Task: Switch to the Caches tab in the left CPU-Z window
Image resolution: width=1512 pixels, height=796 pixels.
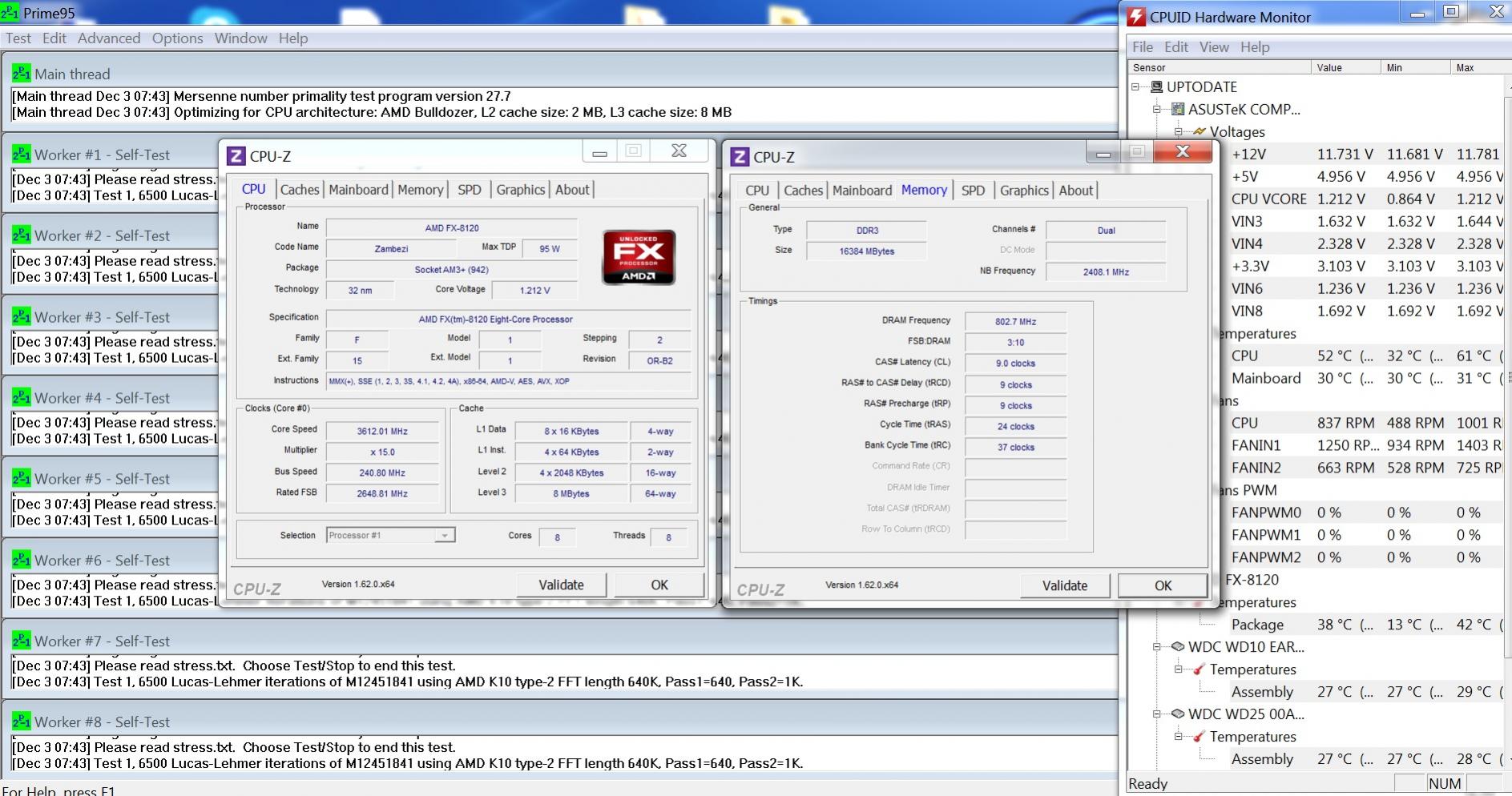Action: (x=300, y=190)
